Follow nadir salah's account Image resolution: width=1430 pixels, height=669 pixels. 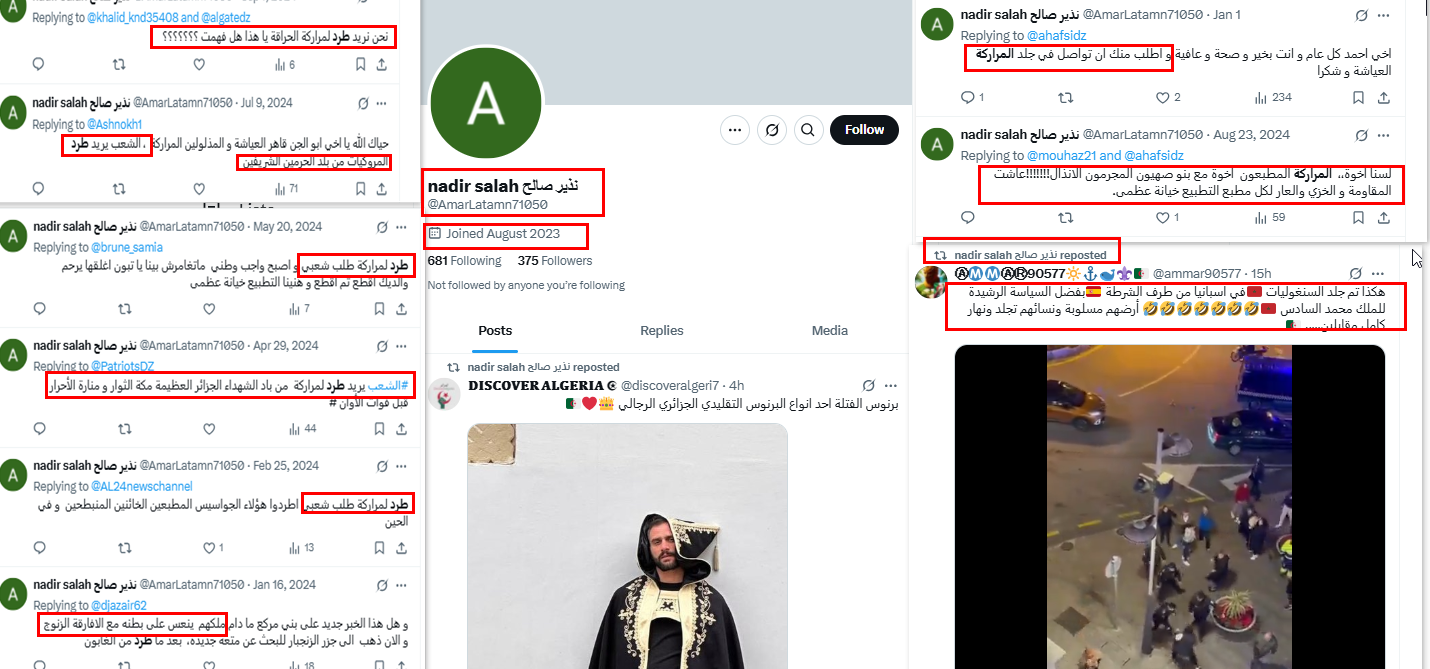[x=864, y=130]
